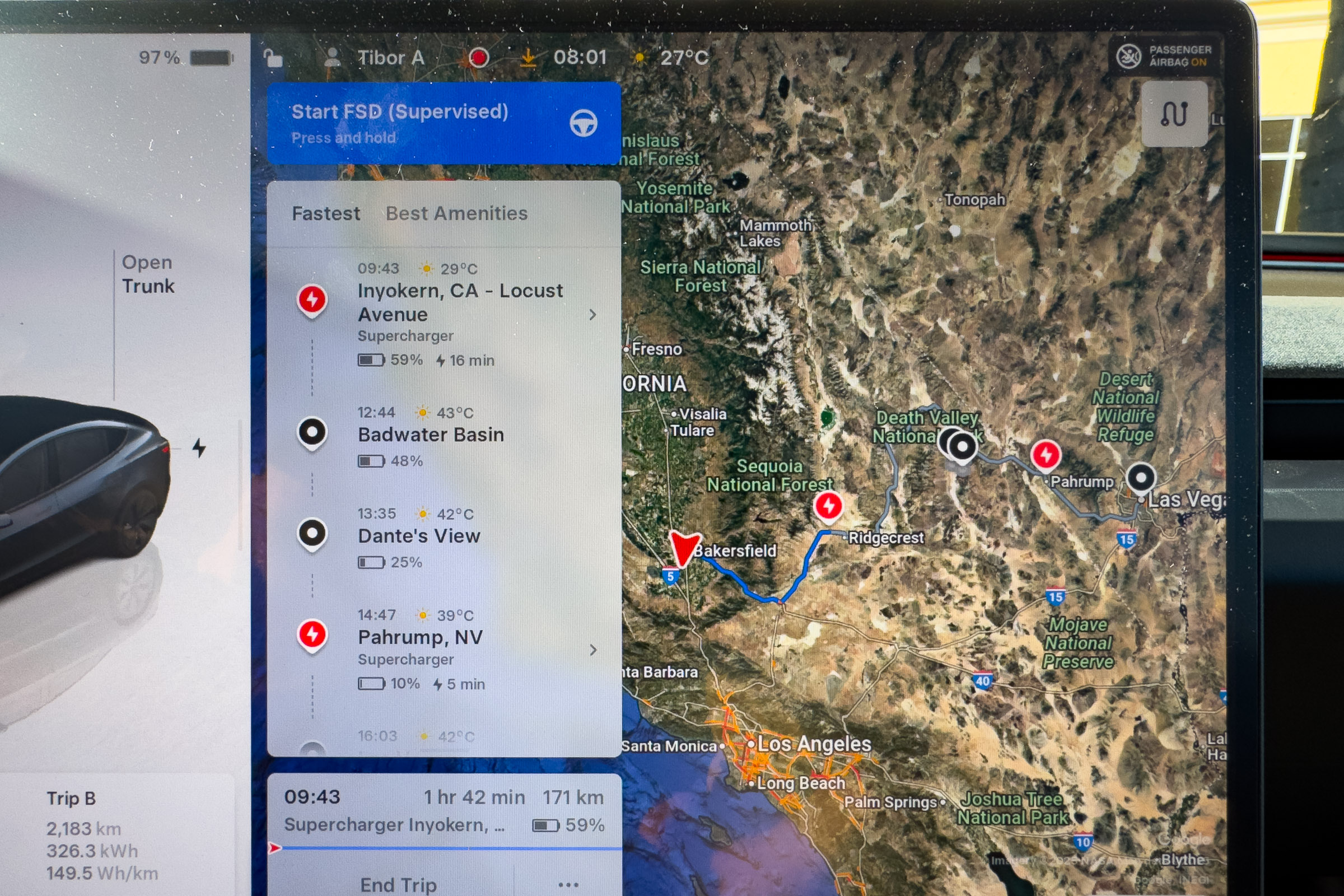Screen dimensions: 1344x896
Task: Select the Pahrump Supercharger pin in list
Action: click(312, 636)
